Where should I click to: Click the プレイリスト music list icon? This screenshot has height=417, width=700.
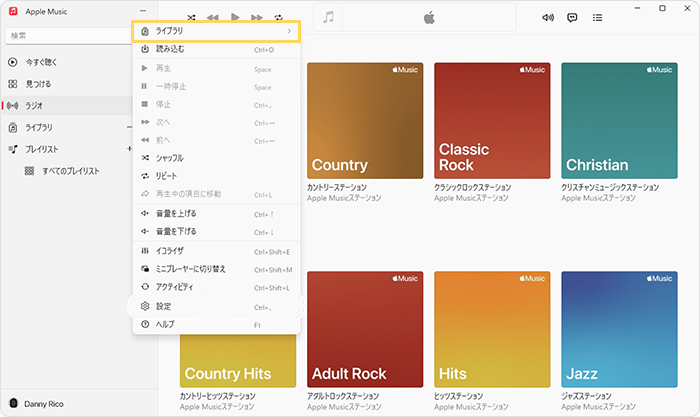[x=13, y=149]
